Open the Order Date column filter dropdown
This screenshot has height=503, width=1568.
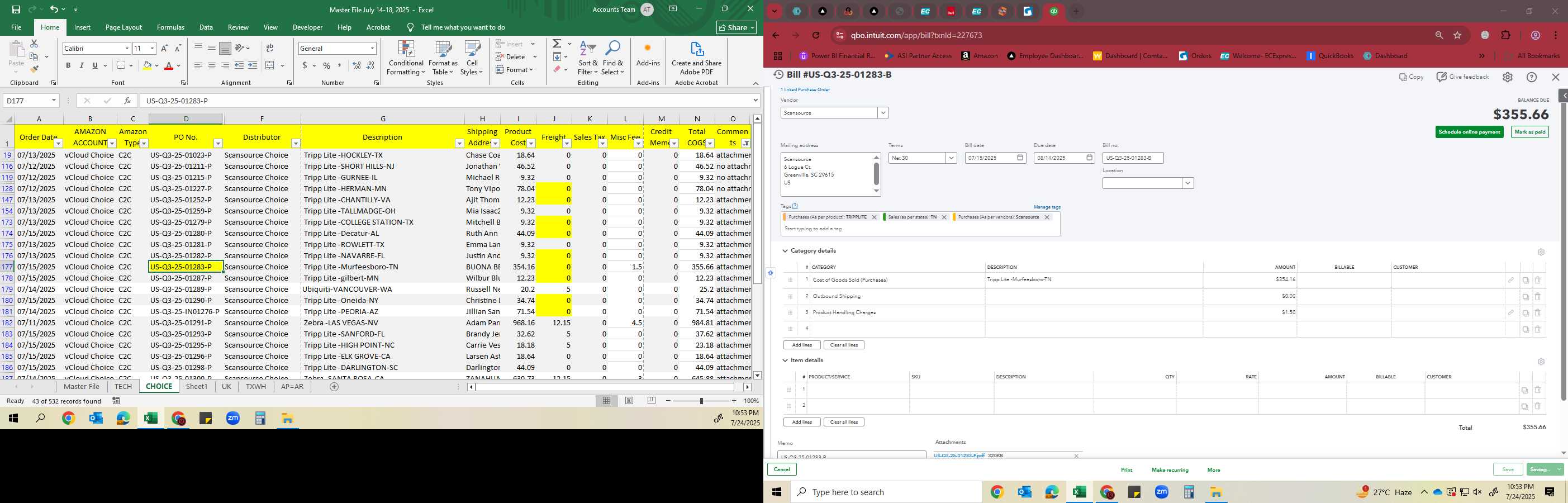58,143
